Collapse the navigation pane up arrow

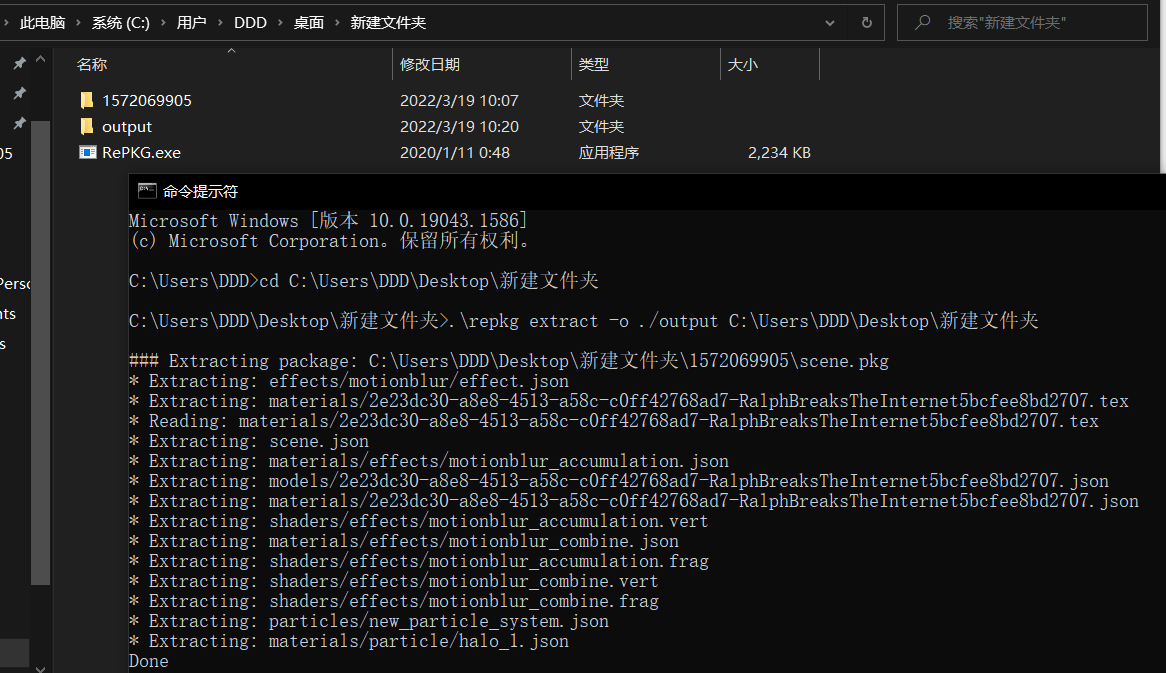(41, 59)
